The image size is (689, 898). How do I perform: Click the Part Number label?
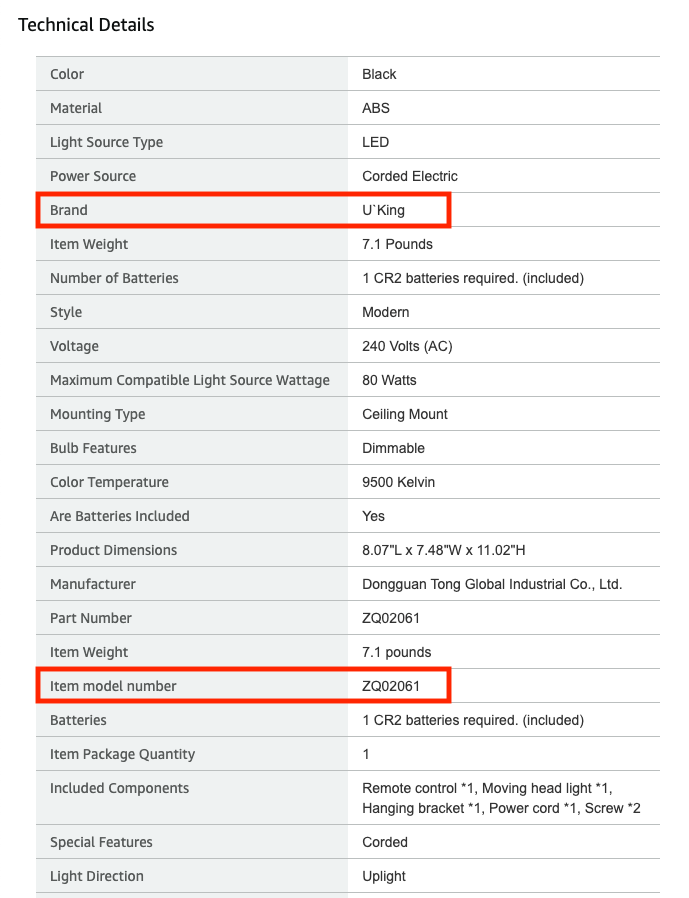coord(91,618)
